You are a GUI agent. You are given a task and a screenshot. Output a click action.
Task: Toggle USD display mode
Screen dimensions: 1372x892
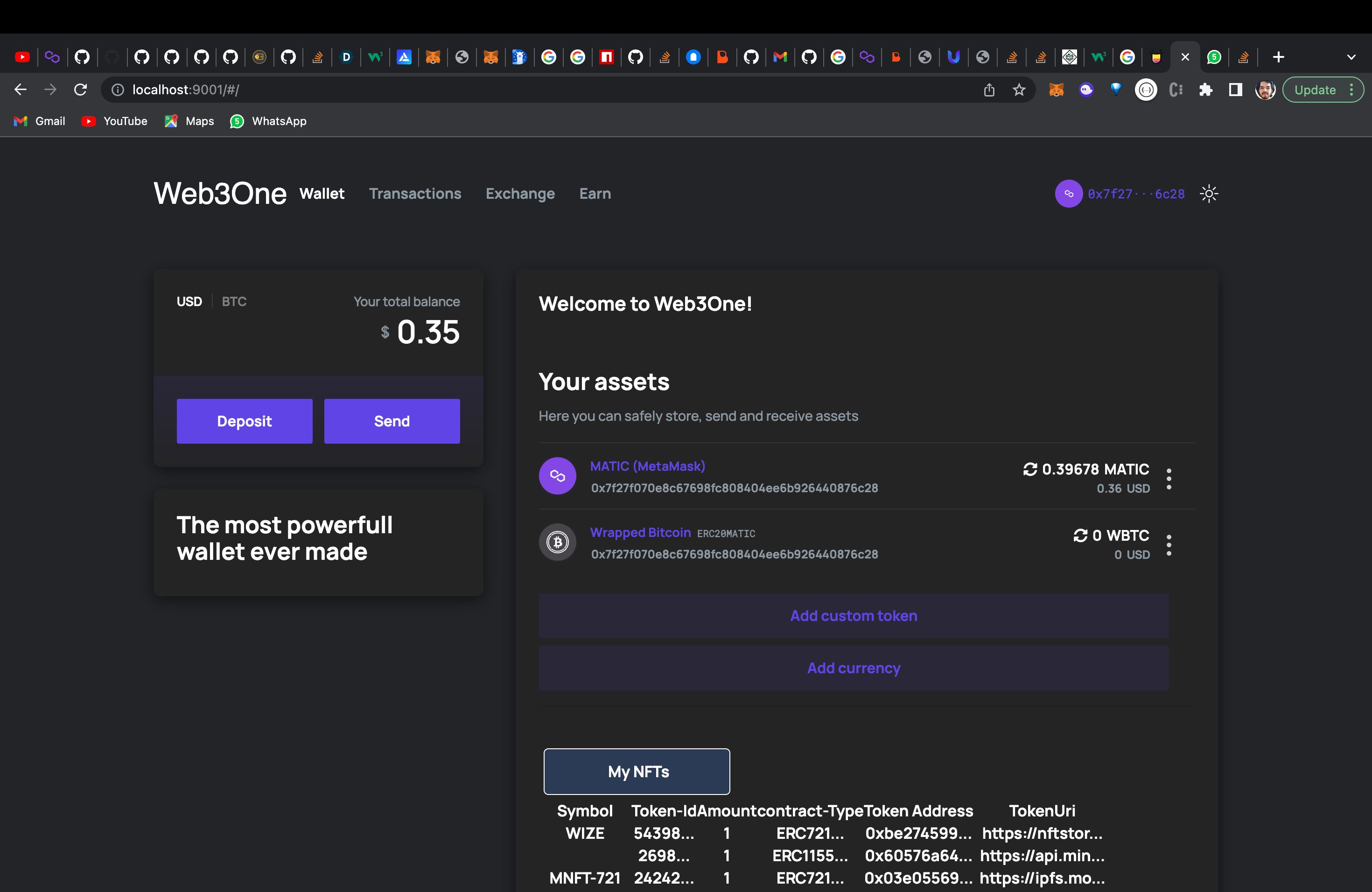[190, 300]
